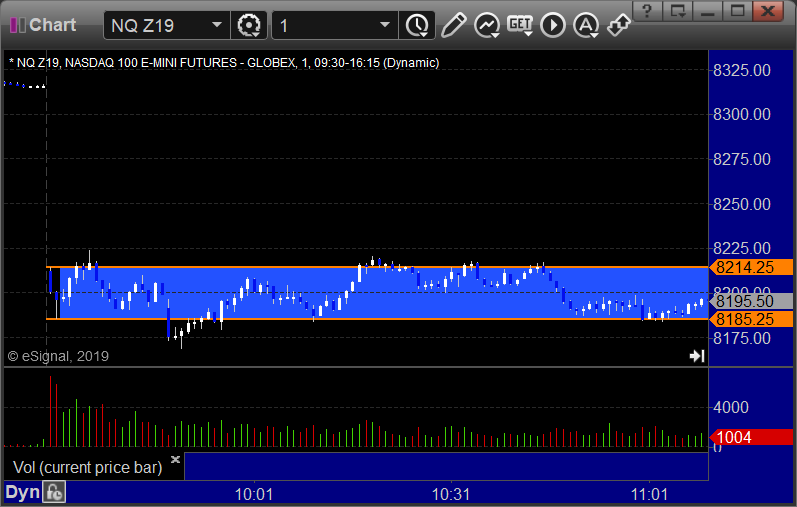Viewport: 797px width, 507px height.
Task: Click the red 1004 volume marker
Action: pyautogui.click(x=751, y=437)
